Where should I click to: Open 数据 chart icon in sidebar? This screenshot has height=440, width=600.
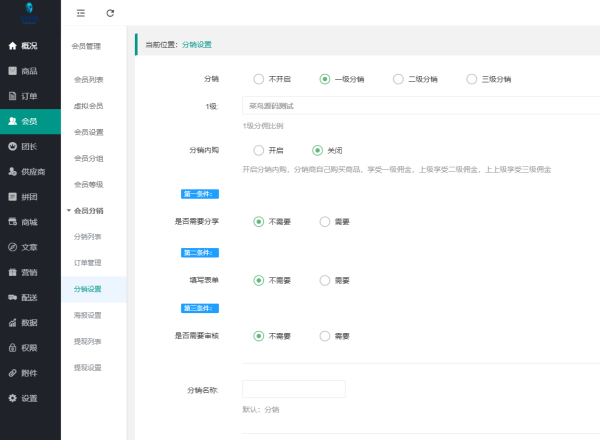click(x=13, y=323)
